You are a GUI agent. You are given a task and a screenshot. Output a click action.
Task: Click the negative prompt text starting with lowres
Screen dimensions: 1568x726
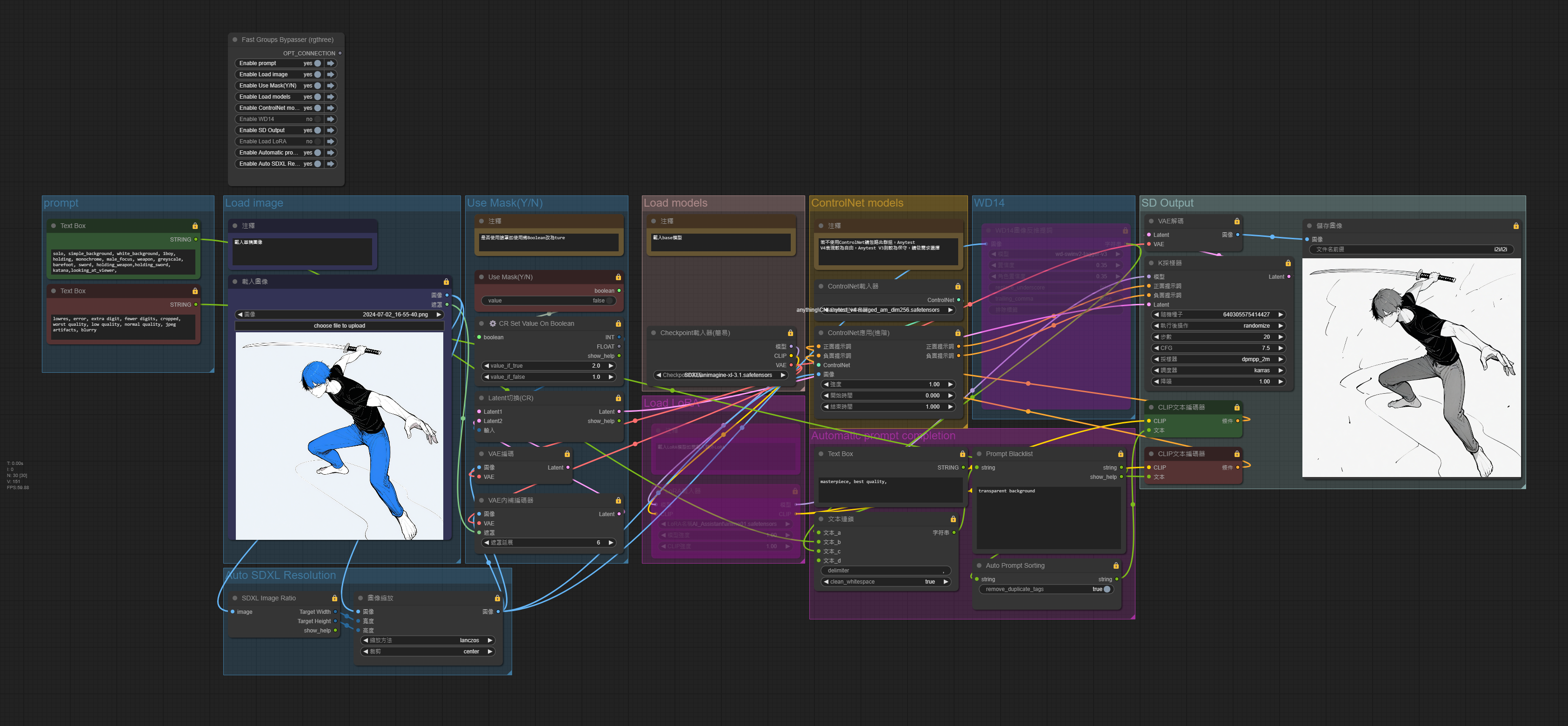124,326
